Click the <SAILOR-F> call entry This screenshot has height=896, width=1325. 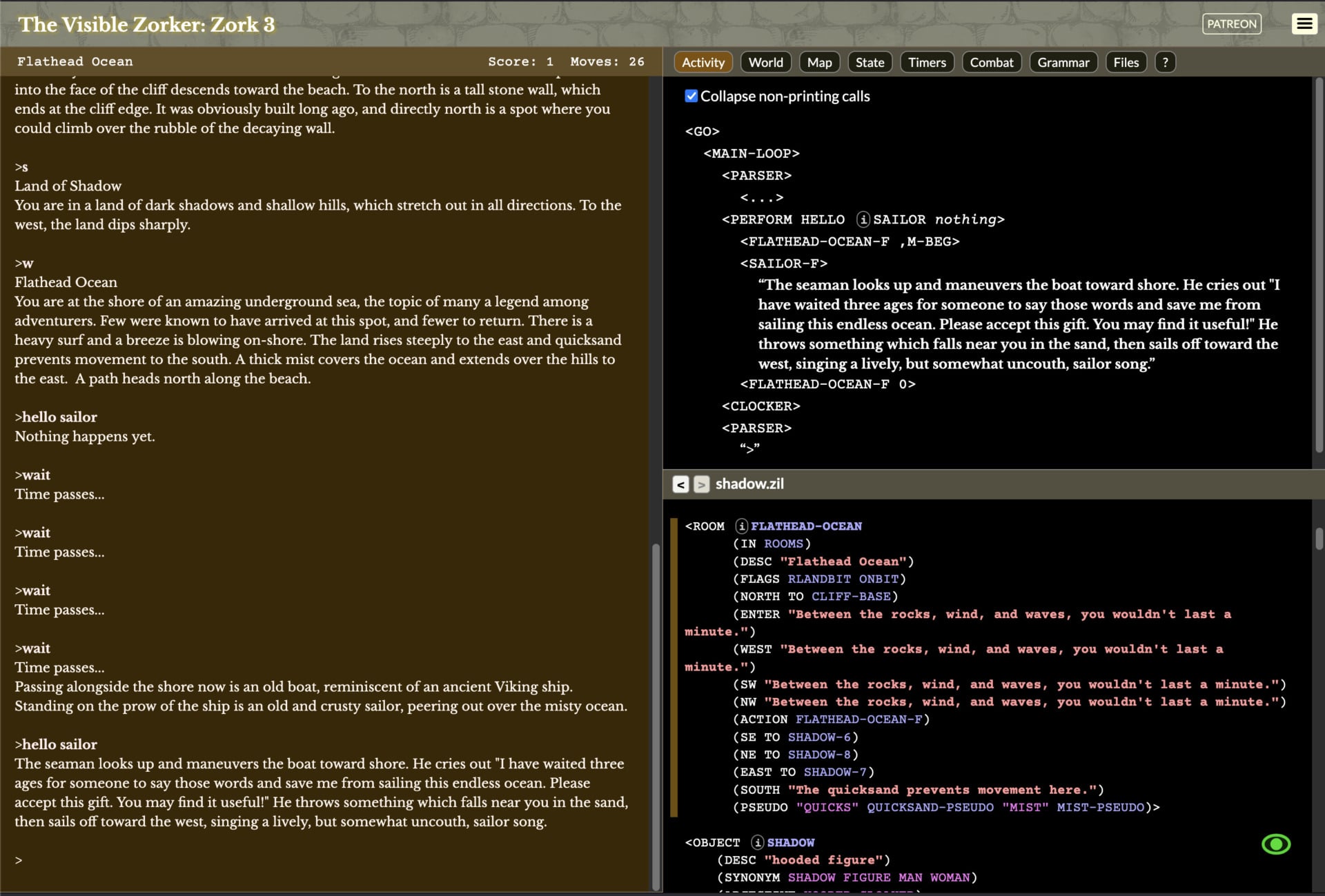(783, 264)
